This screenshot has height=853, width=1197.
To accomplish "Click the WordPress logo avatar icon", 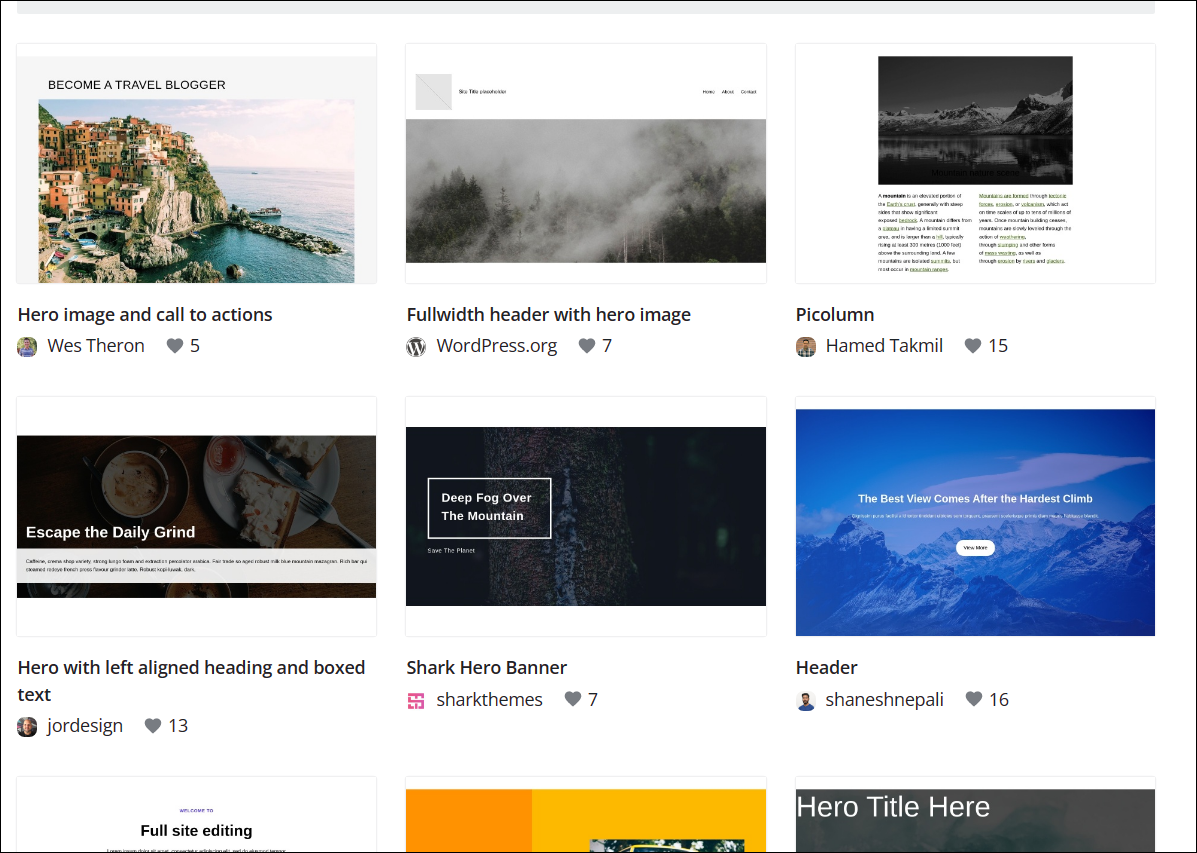I will (416, 347).
